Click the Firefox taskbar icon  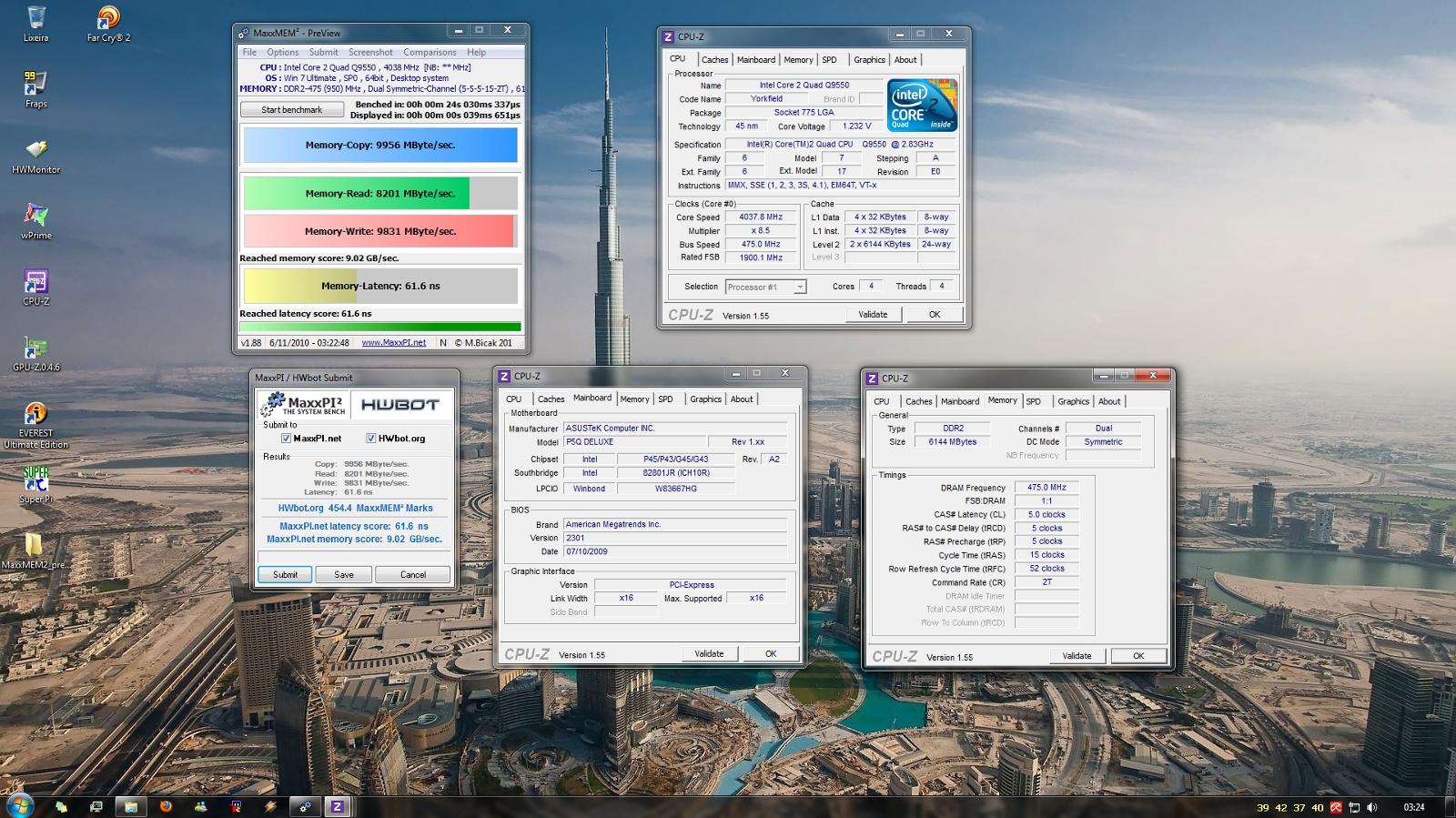[166, 806]
